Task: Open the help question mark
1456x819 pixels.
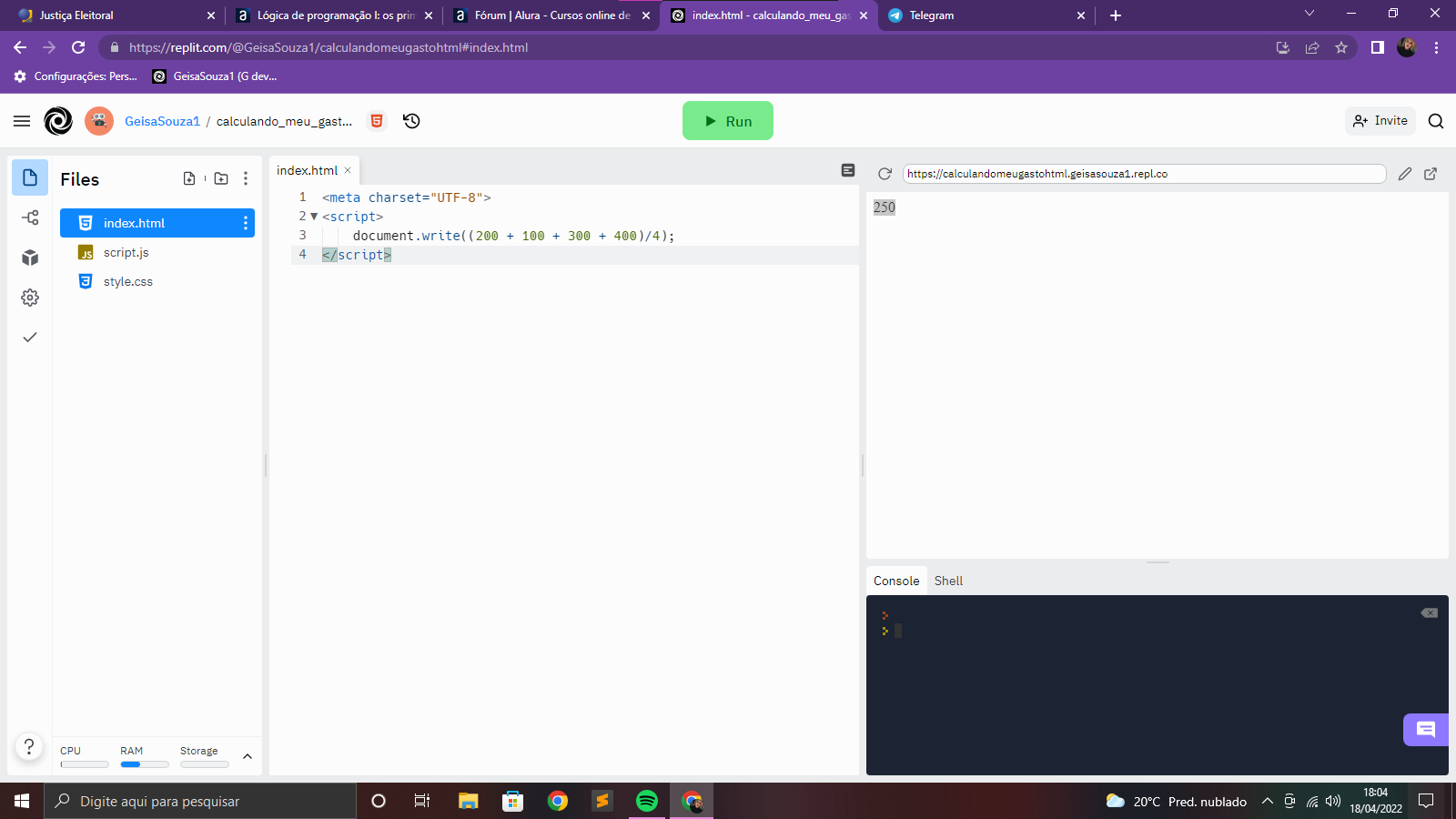Action: pos(29,746)
